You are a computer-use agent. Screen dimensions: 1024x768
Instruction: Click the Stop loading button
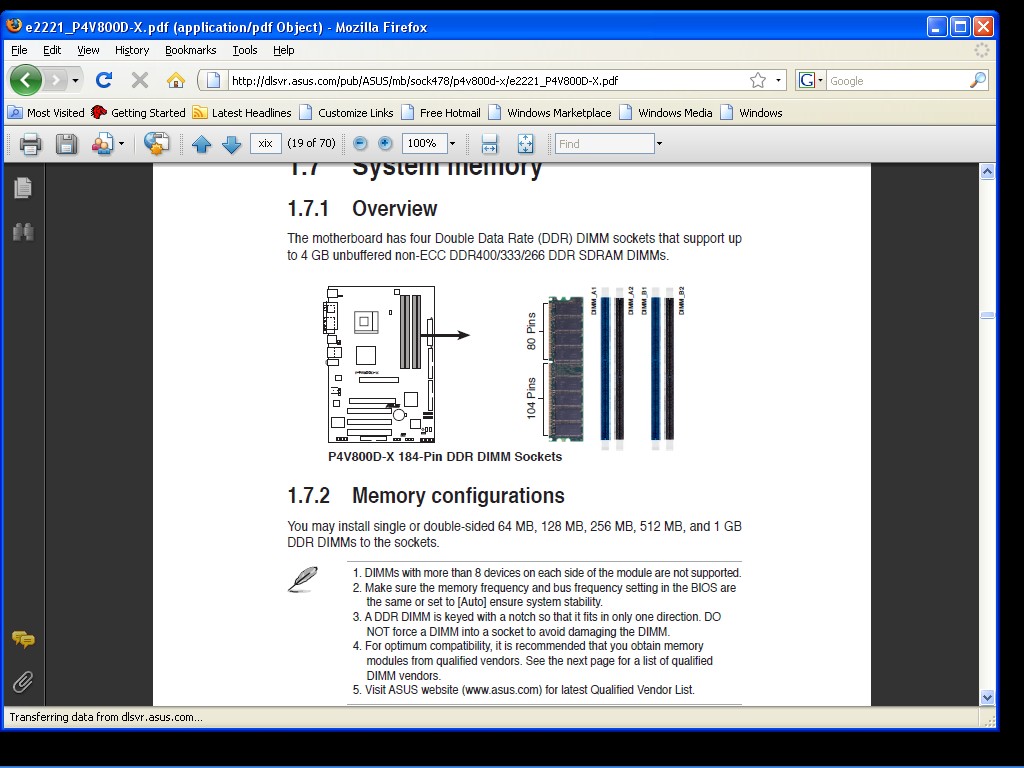click(140, 80)
